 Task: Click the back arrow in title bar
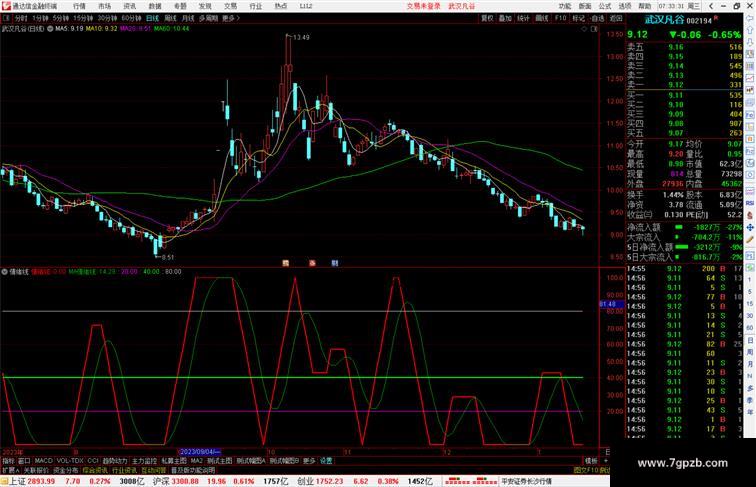[x=711, y=6]
